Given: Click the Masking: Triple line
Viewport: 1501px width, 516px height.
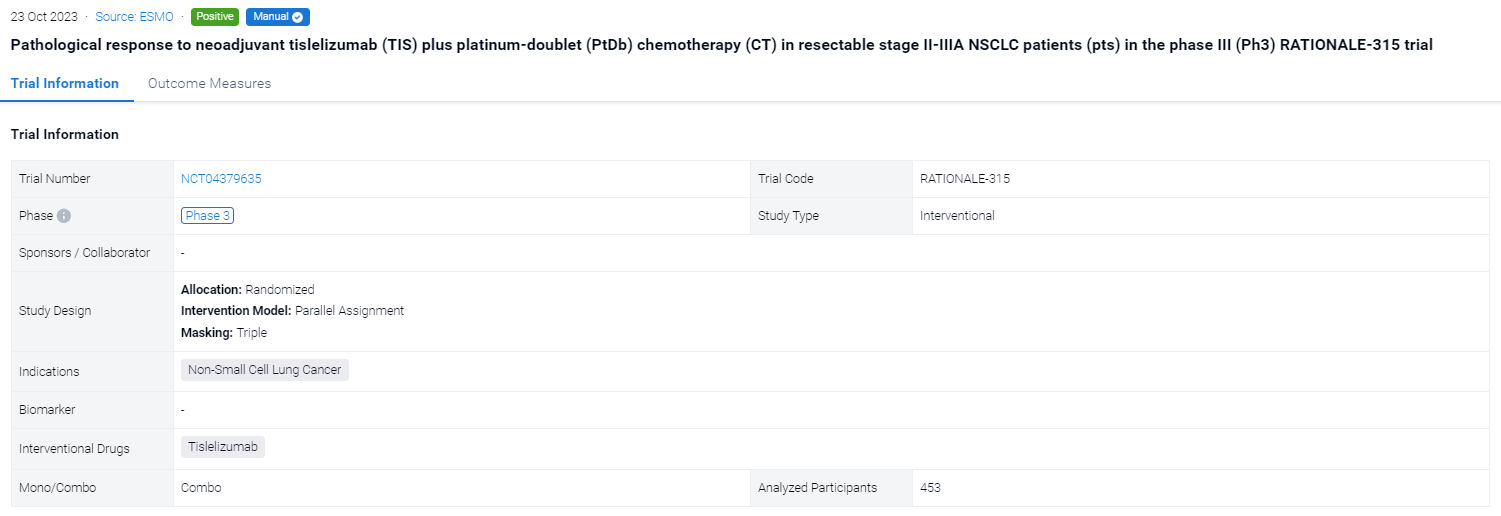Looking at the screenshot, I should pos(224,333).
